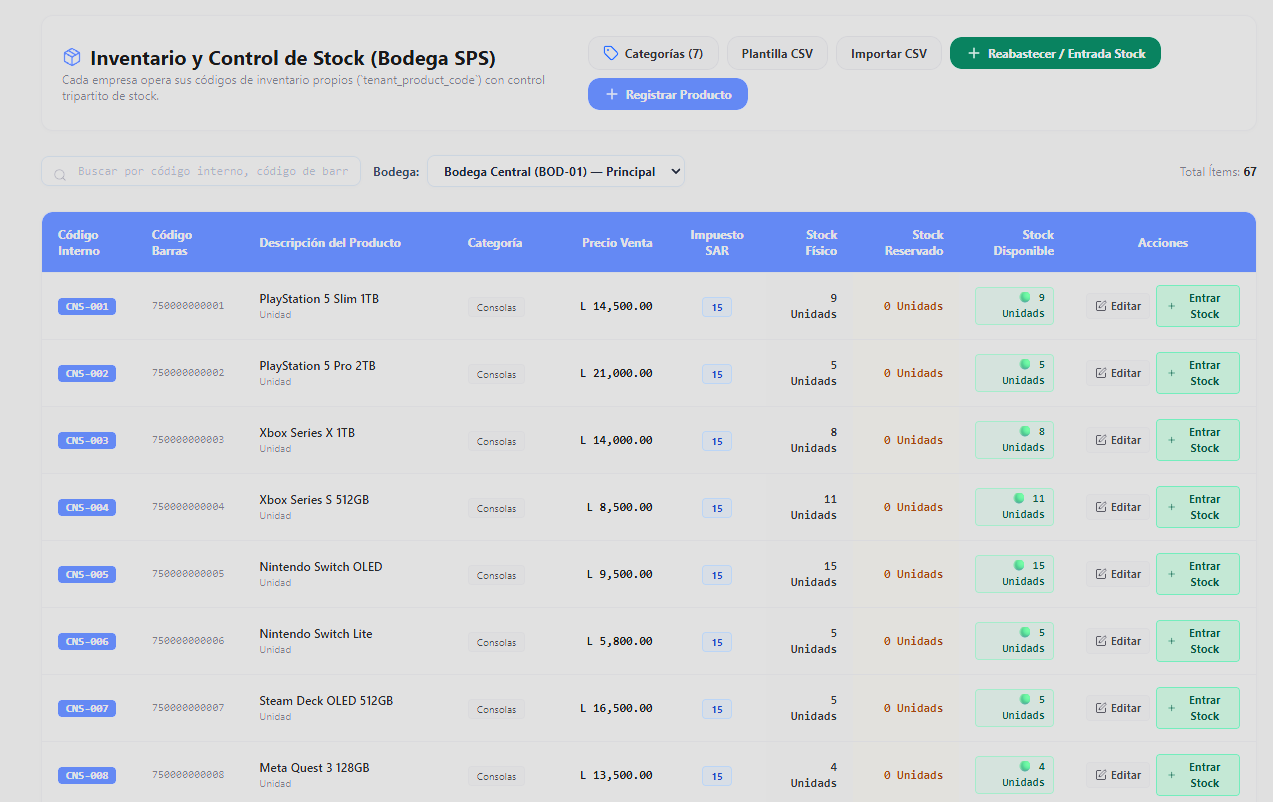Click the Consolas tag for Nintendo Switch OLED
The height and width of the screenshot is (802, 1273).
coord(496,575)
